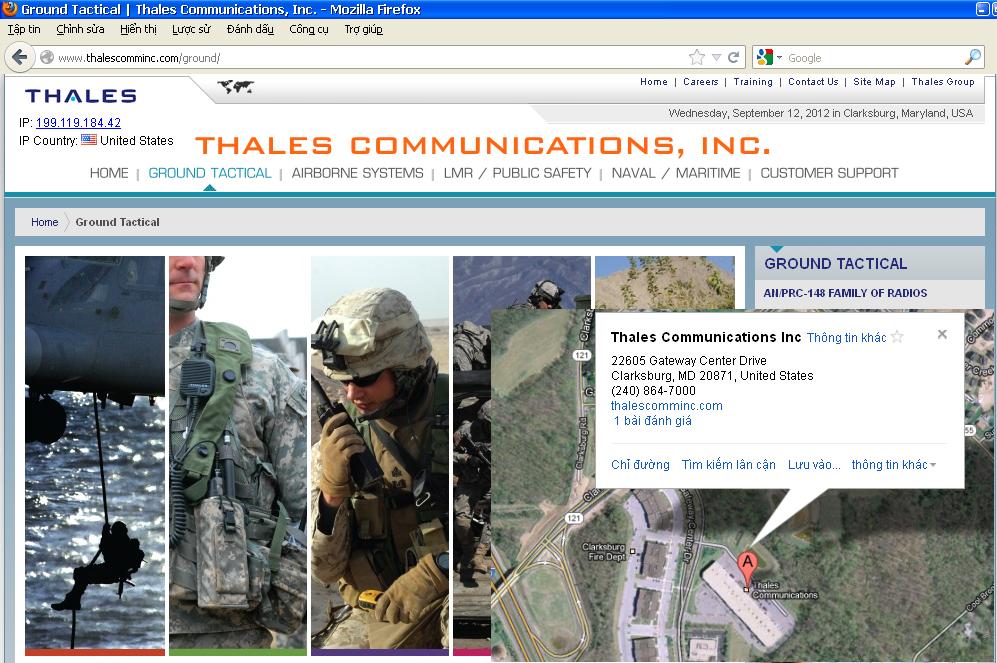Open the address bar history dropdown arrow
Screen dimensions: 997x663
[x=717, y=58]
